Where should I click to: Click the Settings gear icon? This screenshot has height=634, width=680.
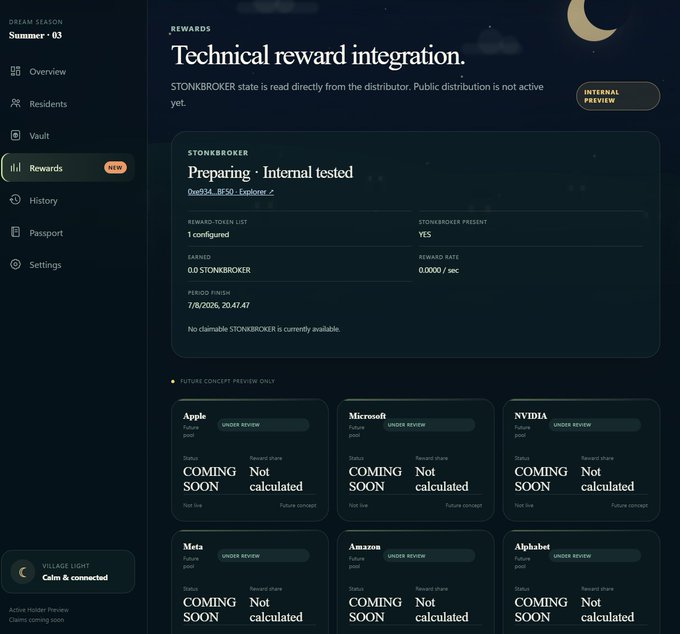pyautogui.click(x=16, y=264)
